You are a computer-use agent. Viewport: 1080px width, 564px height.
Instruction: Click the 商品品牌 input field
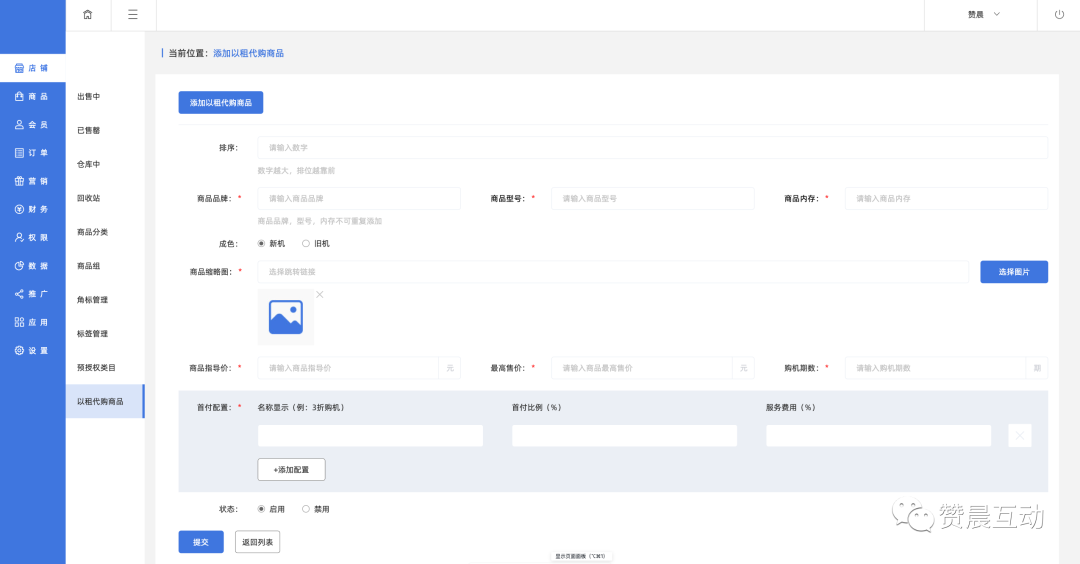[x=359, y=198]
